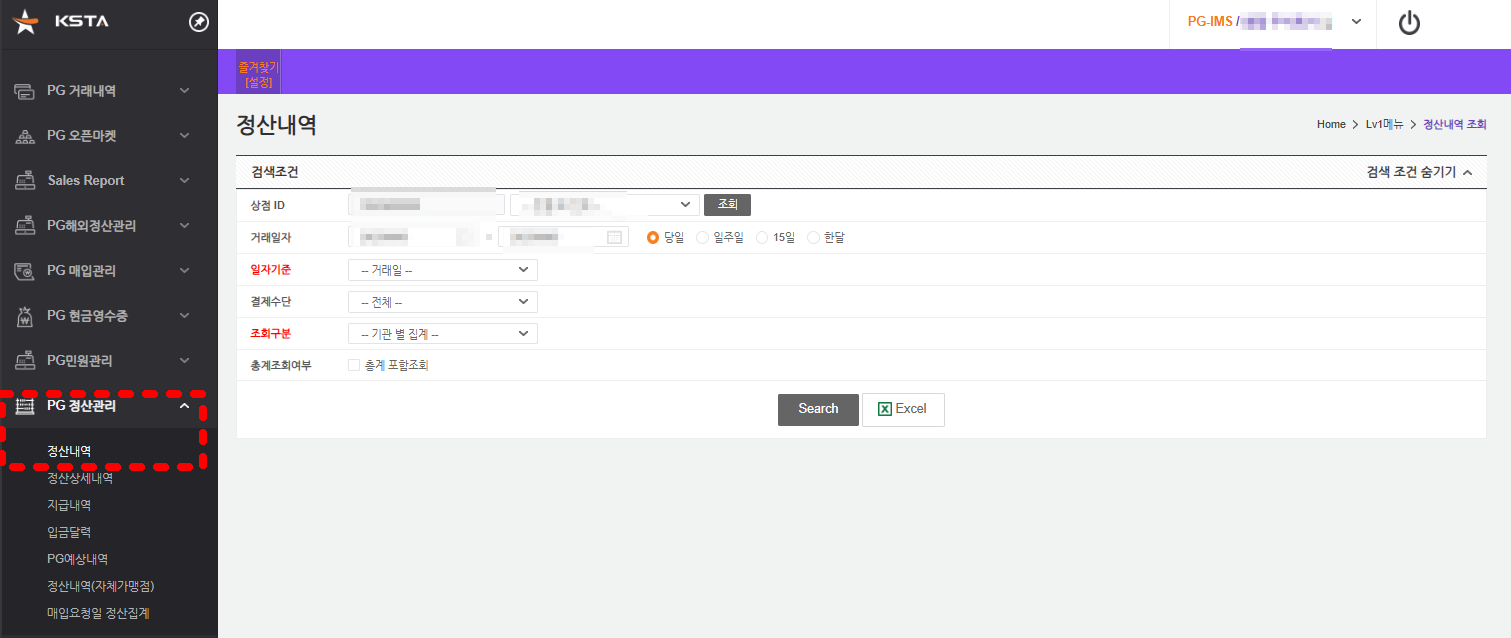Click the Sales Report sidebar icon
This screenshot has width=1511, height=638.
tap(25, 181)
